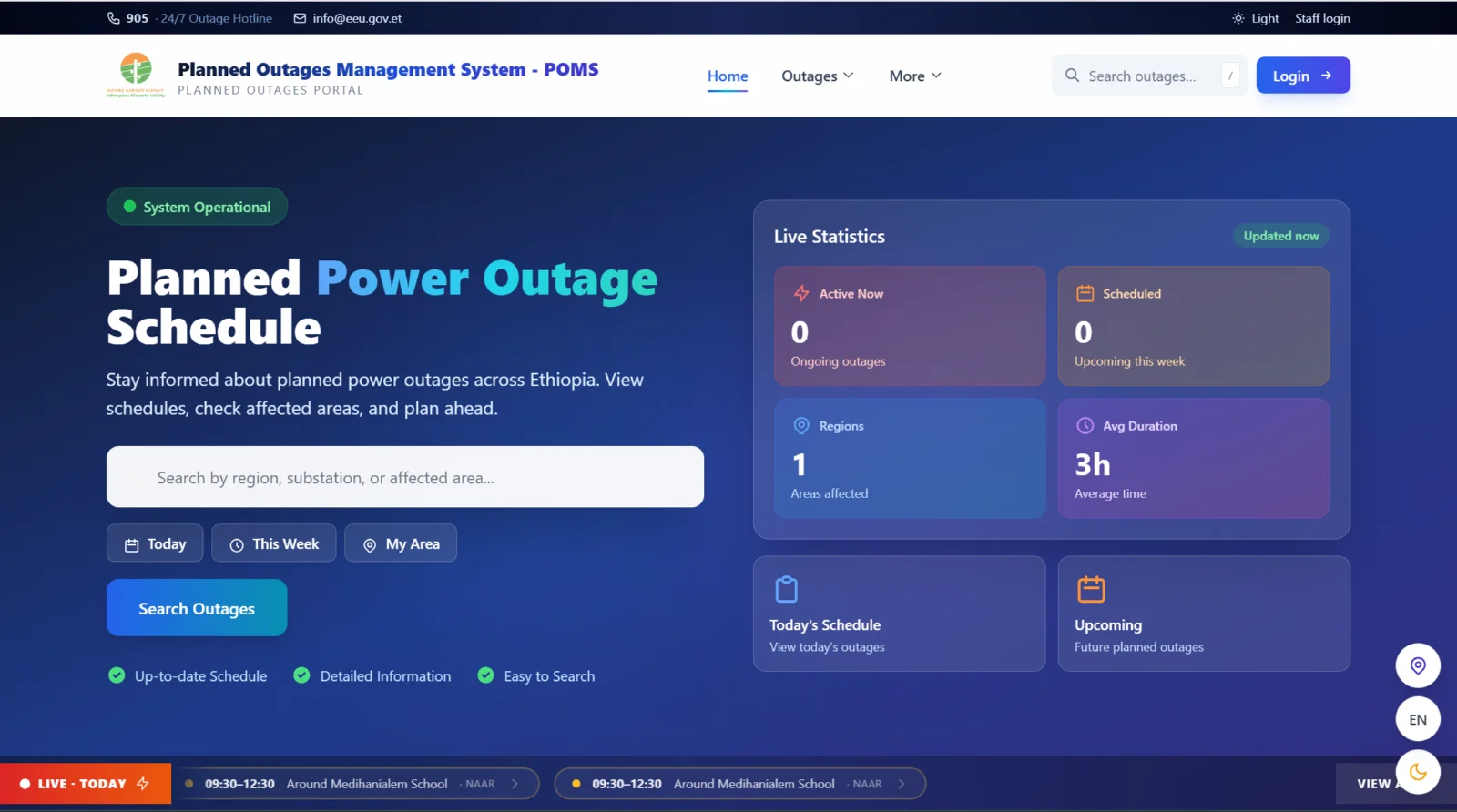Click the clock icon on Avg Duration card
Screen dimensions: 1457x812
1085,425
